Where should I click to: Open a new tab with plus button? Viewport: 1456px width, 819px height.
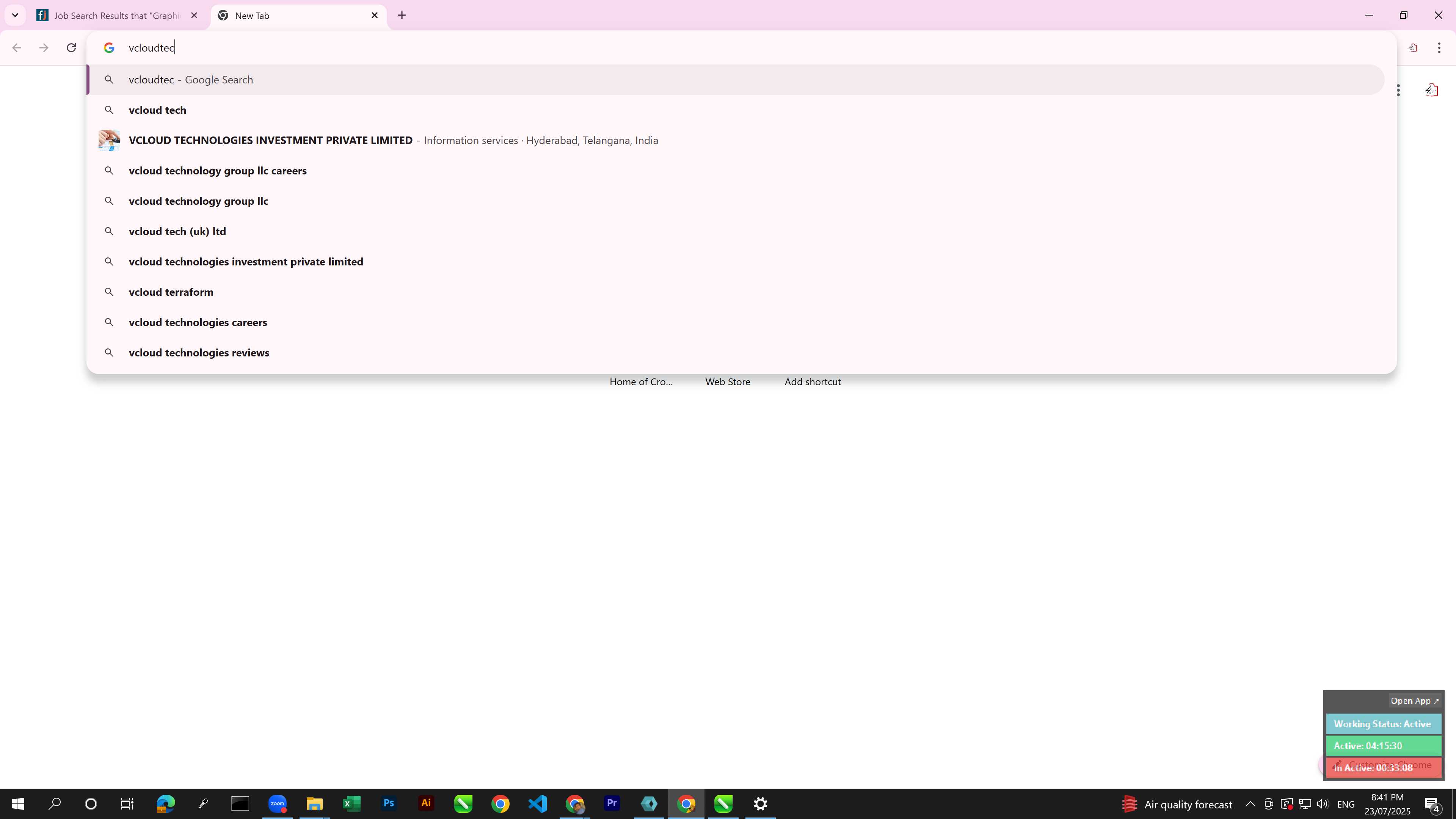click(402, 15)
